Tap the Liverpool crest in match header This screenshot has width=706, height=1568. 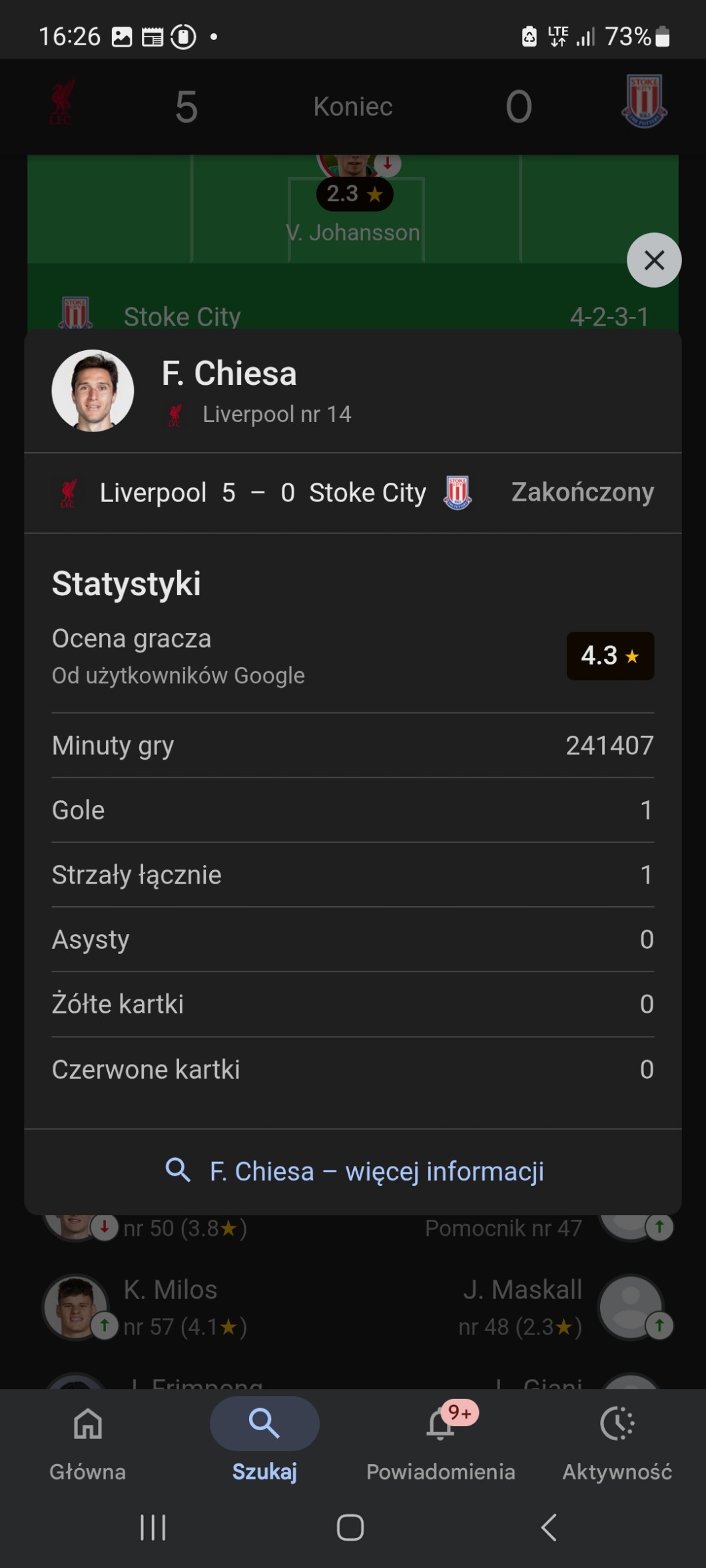(x=62, y=104)
